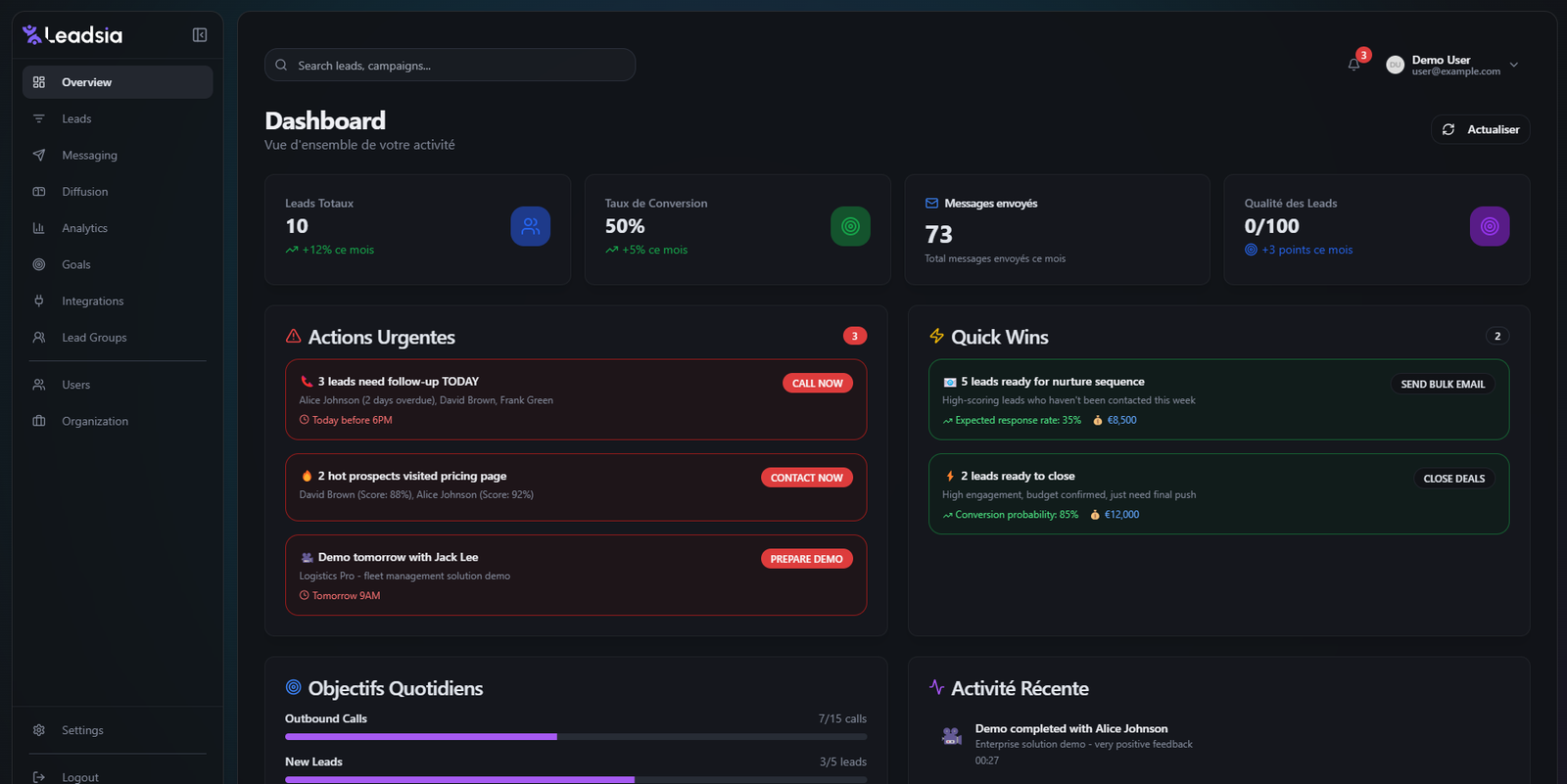Expand the Demo User account menu chevron

tap(1514, 65)
